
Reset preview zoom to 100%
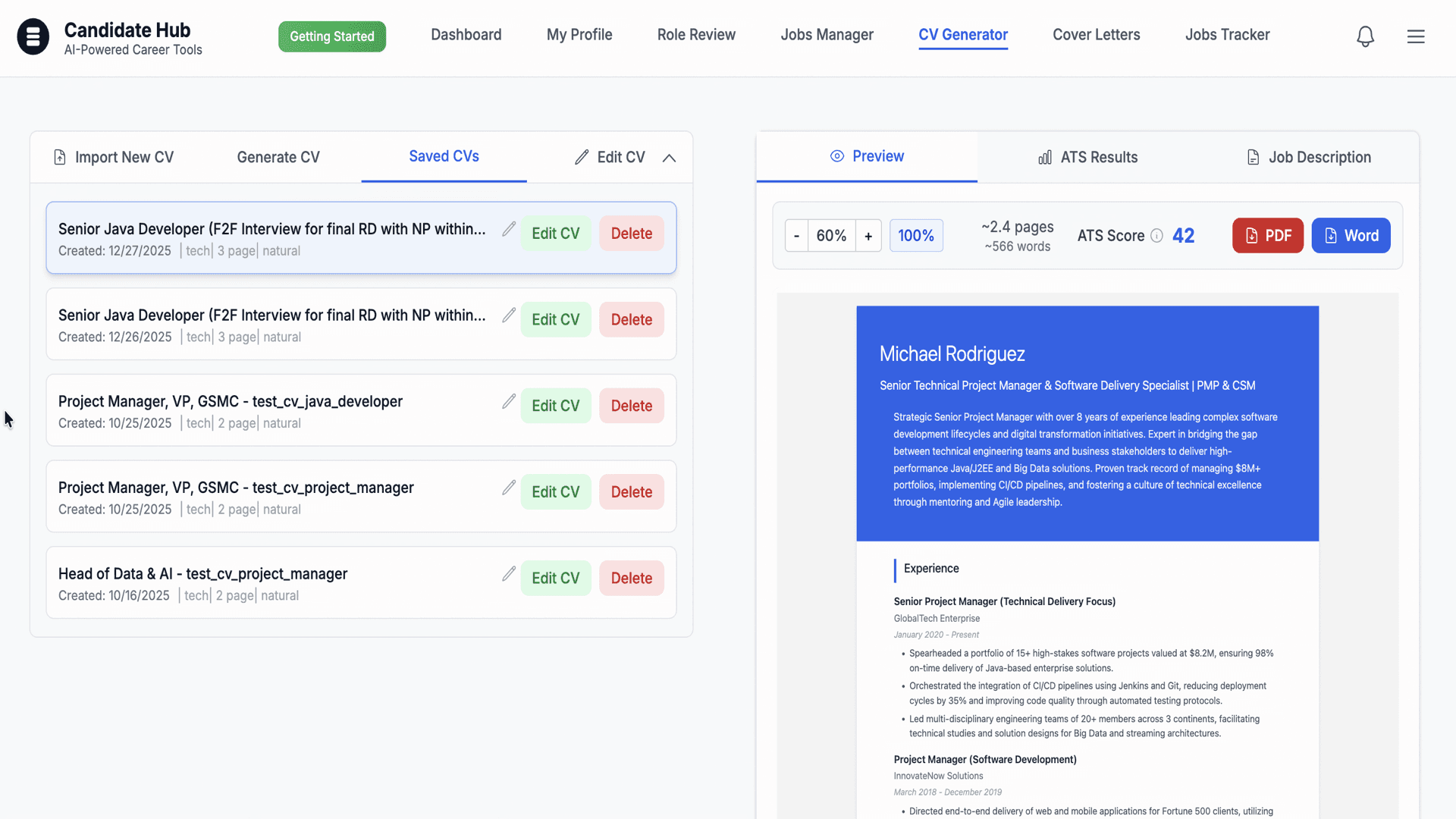tap(916, 236)
